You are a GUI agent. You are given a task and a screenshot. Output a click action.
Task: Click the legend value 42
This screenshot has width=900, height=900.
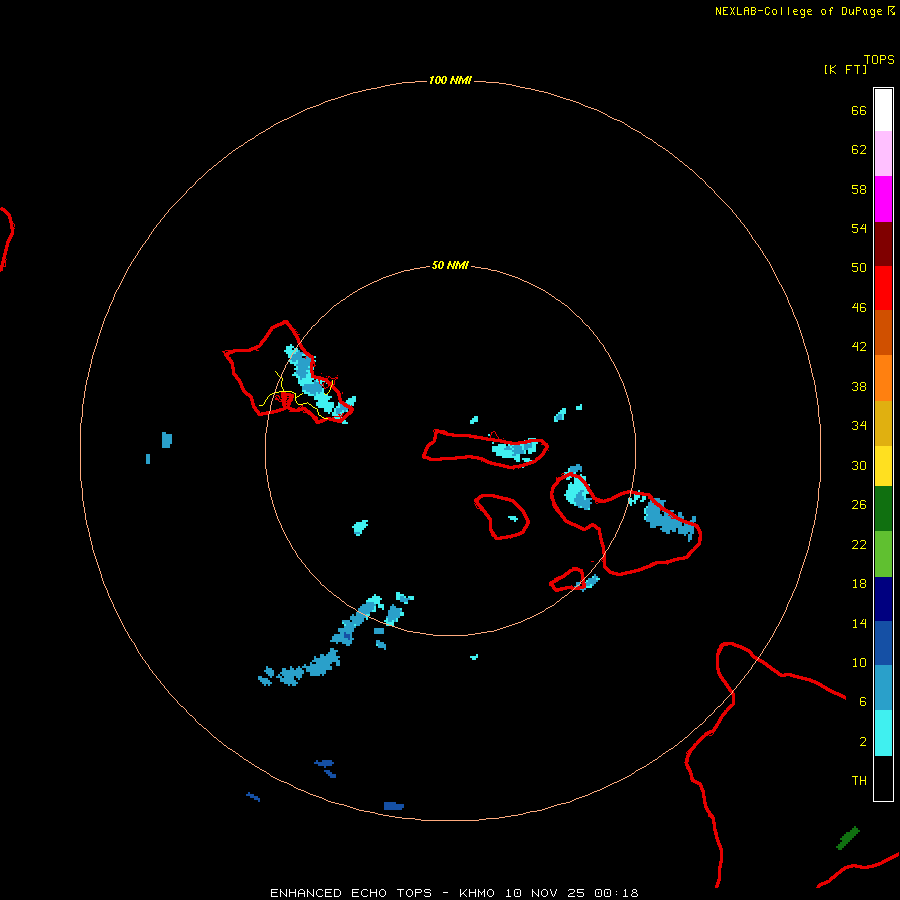(859, 347)
